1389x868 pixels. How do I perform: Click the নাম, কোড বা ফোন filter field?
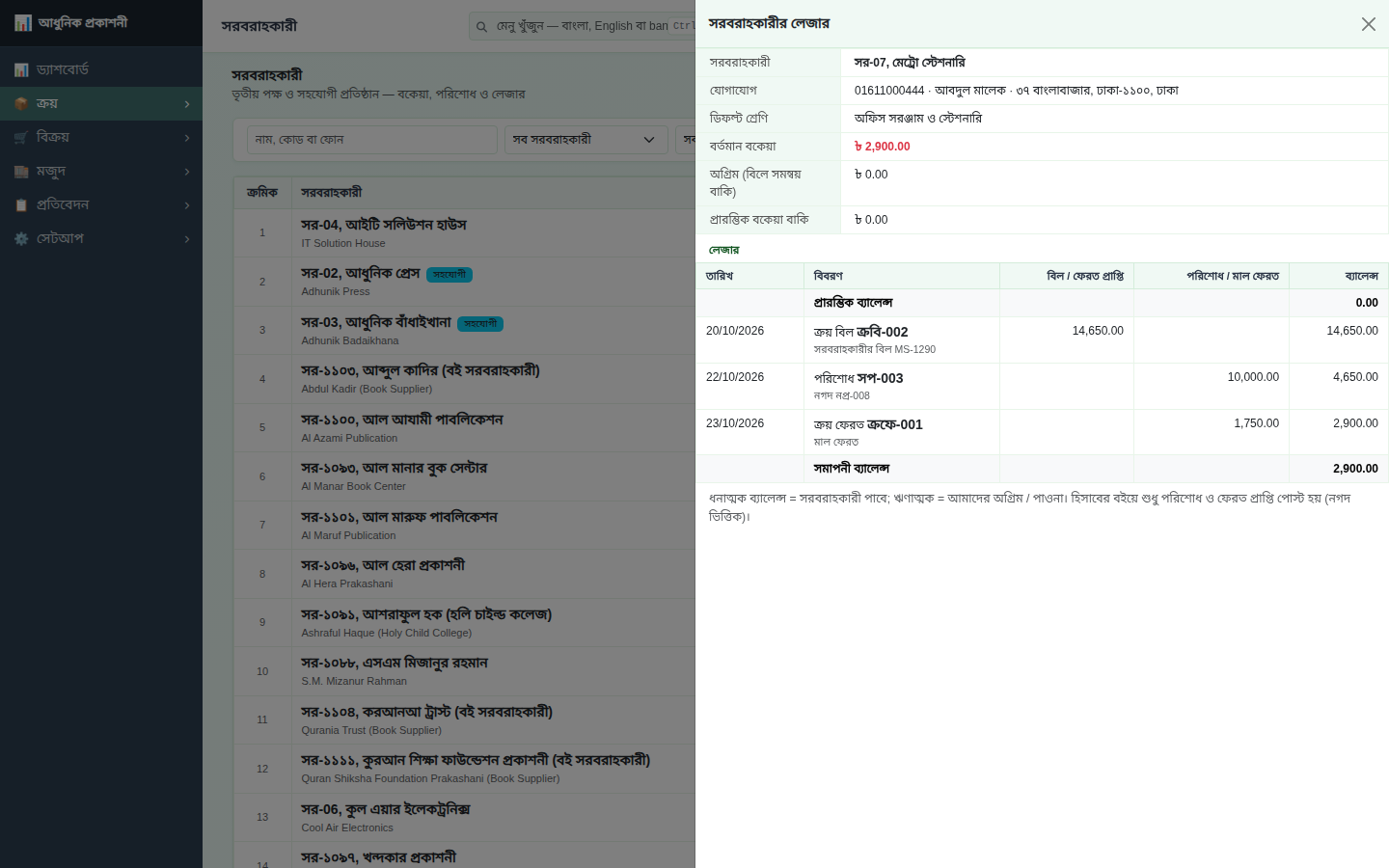(x=372, y=140)
